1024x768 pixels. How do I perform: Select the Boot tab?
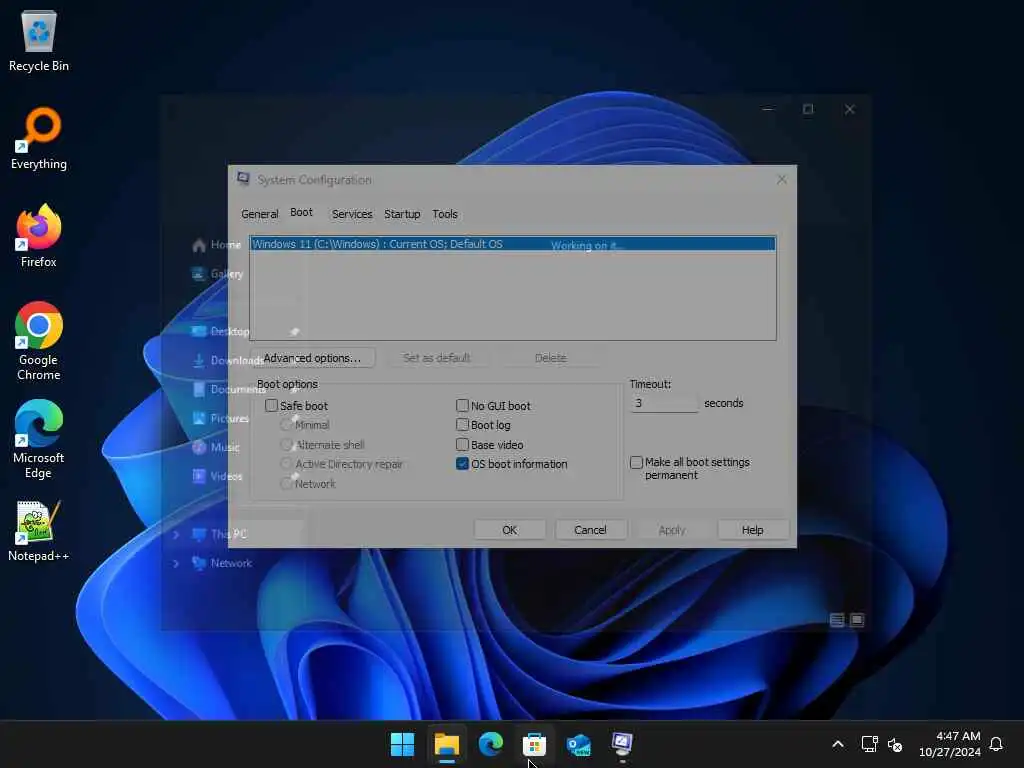pyautogui.click(x=301, y=212)
